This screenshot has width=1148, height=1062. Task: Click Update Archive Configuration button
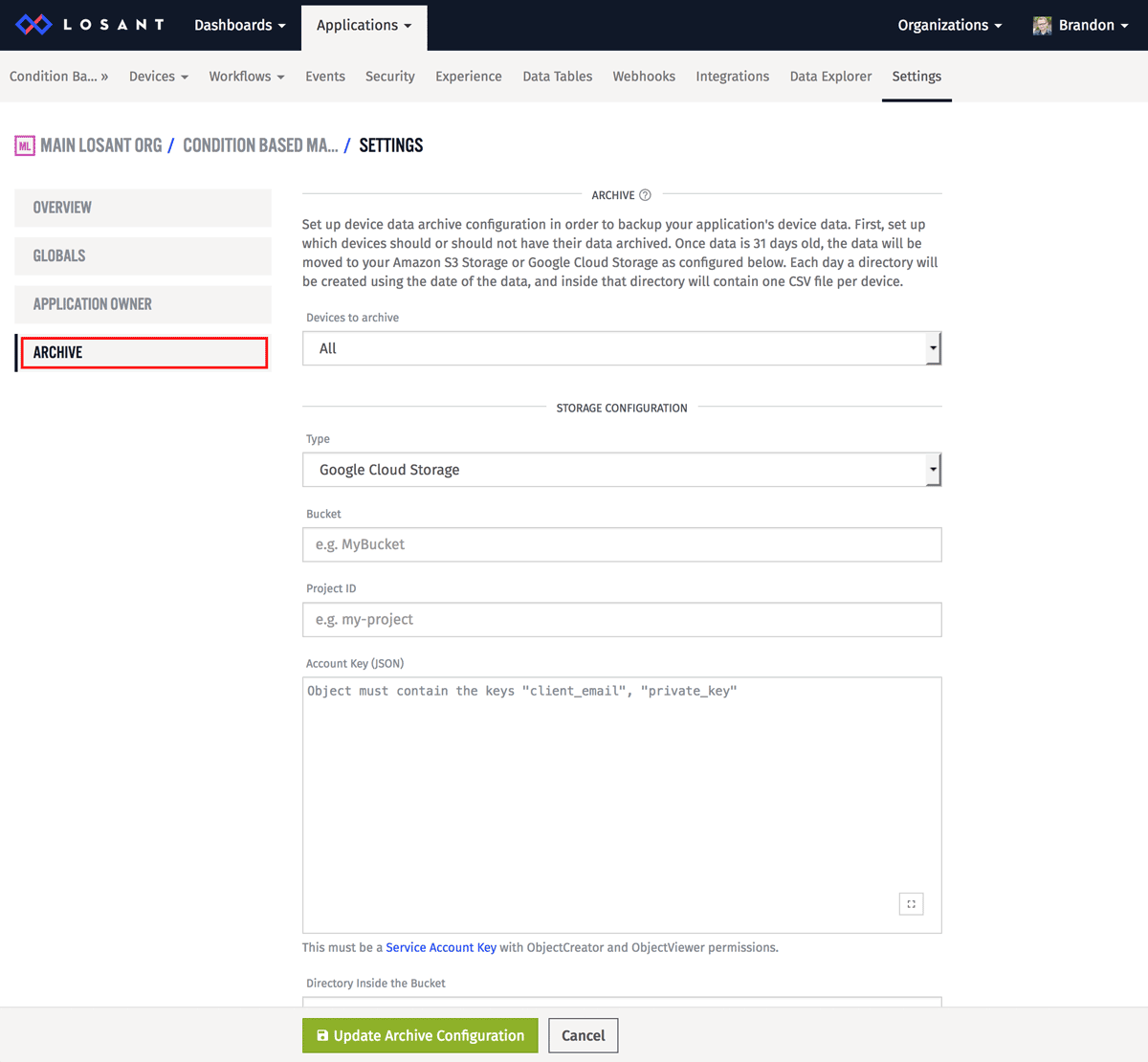point(420,1035)
